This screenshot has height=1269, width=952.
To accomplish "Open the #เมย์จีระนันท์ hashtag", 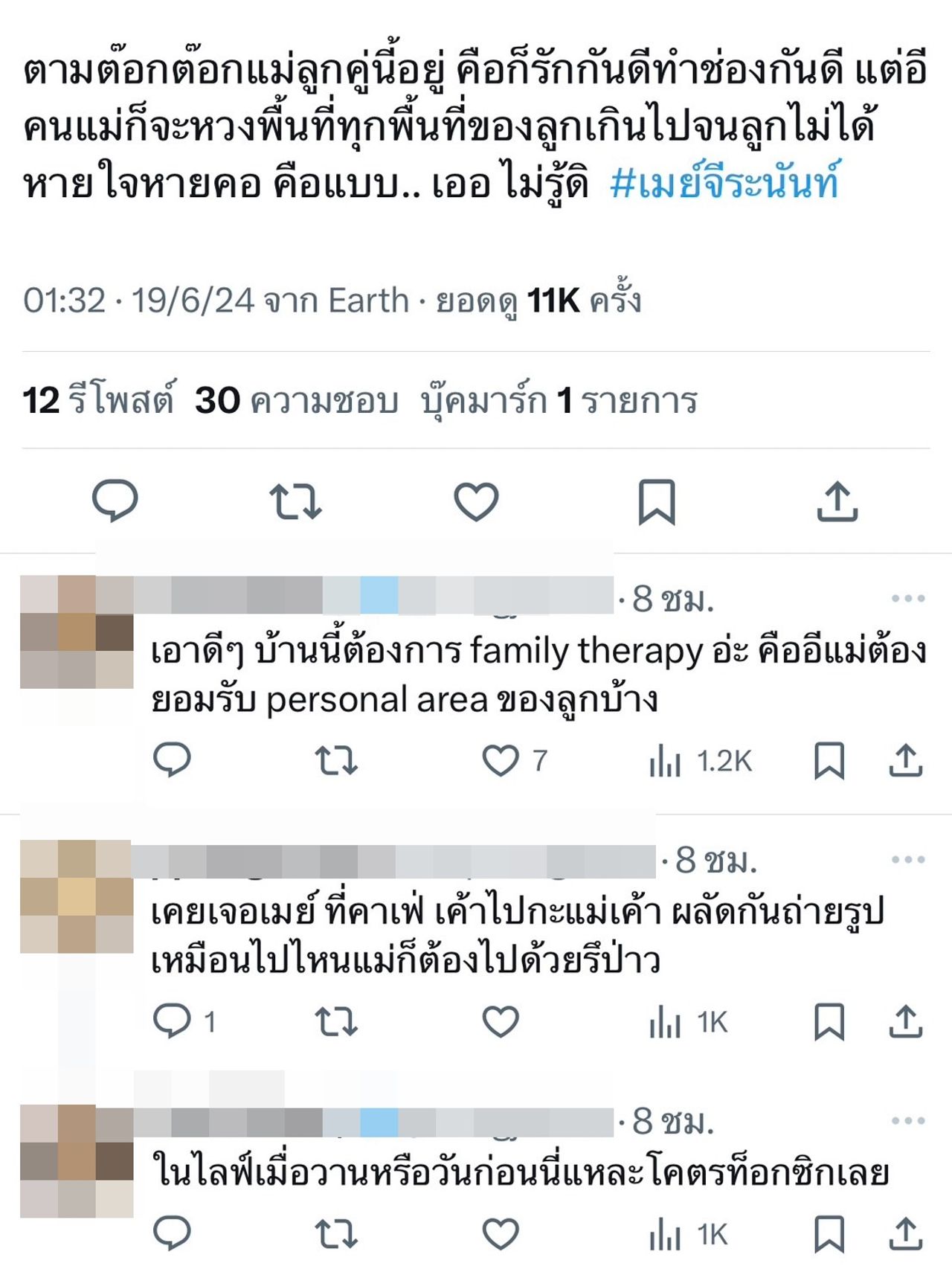I will (725, 183).
